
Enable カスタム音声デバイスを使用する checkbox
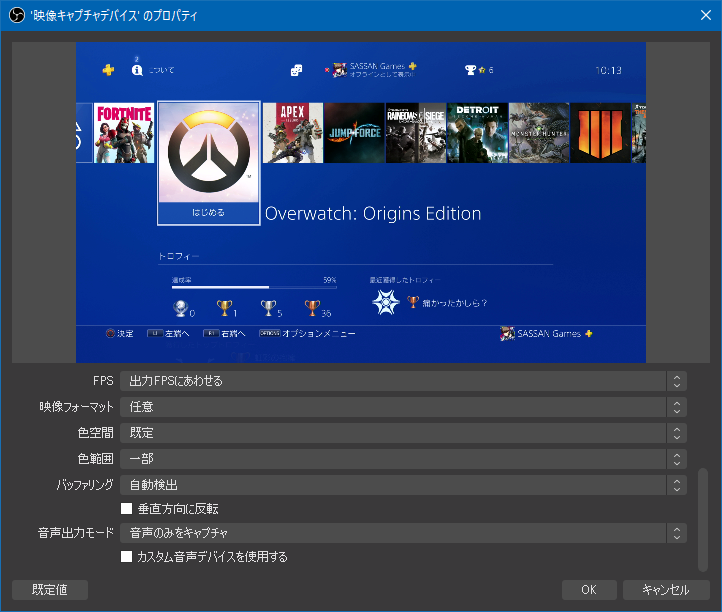point(126,557)
